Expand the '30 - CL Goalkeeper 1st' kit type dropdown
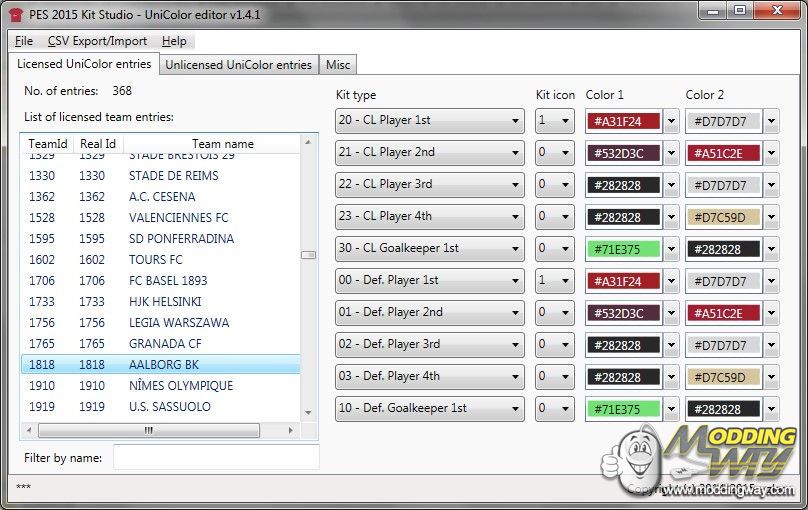808x510 pixels. tap(516, 249)
